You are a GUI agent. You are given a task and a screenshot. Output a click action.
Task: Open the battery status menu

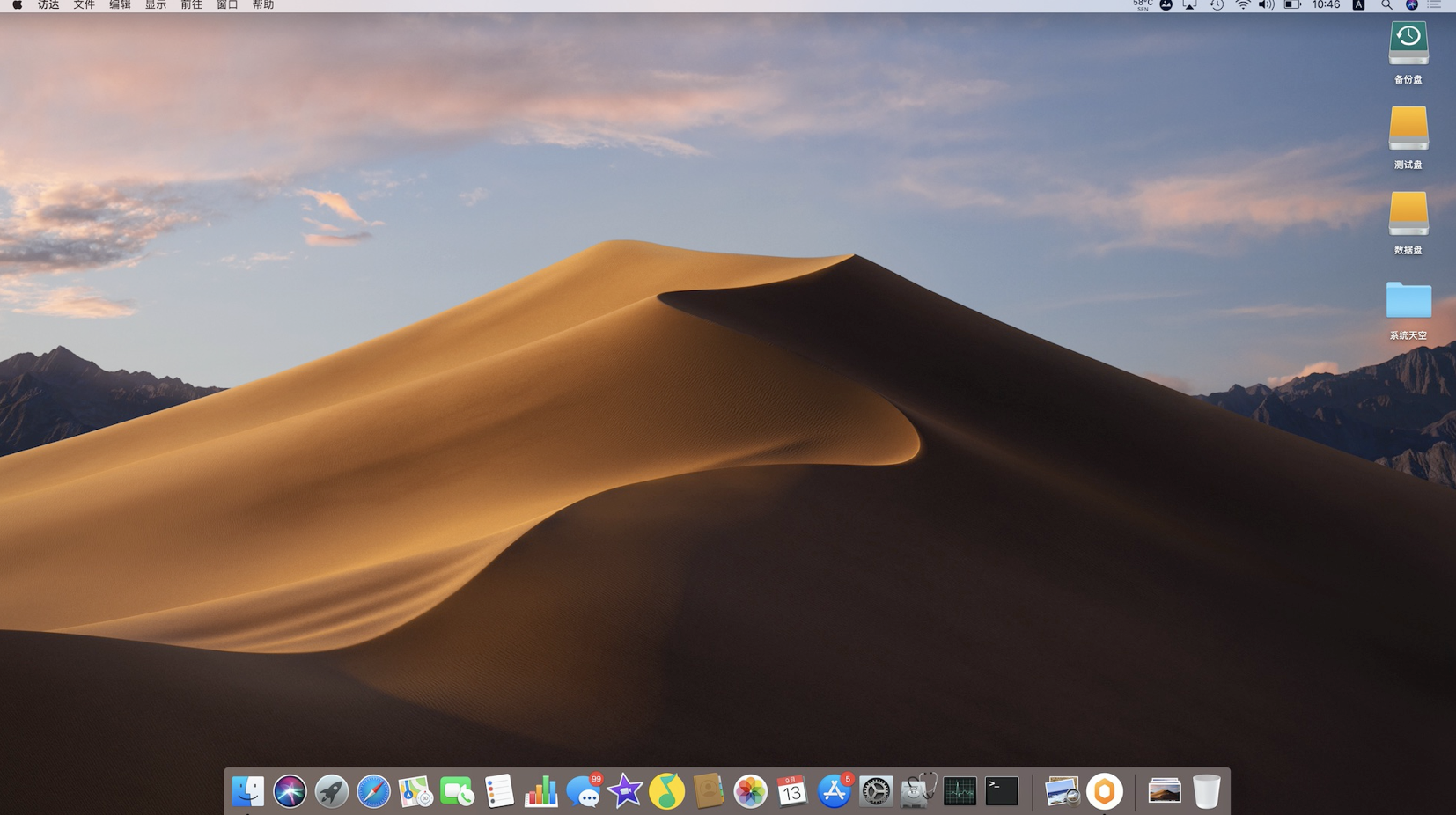pos(1291,5)
